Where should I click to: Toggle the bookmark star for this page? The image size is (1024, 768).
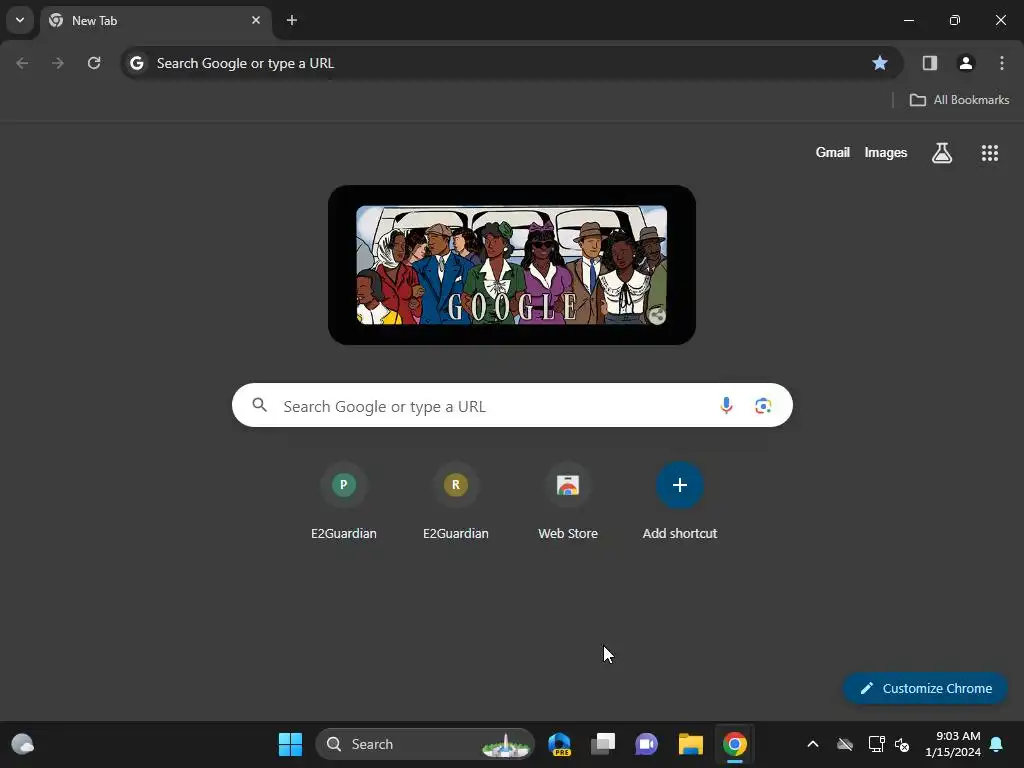point(880,63)
